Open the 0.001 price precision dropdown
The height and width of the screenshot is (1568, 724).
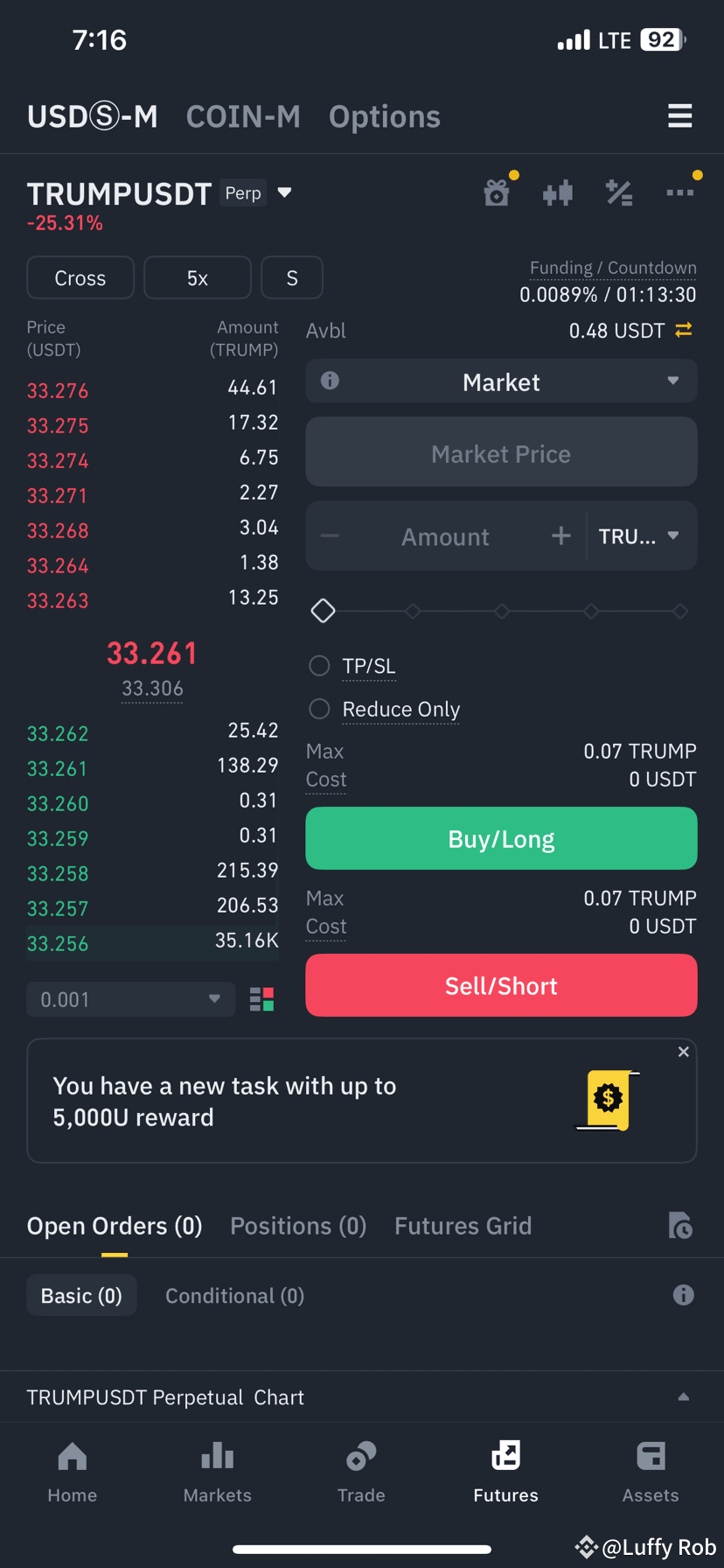[130, 999]
